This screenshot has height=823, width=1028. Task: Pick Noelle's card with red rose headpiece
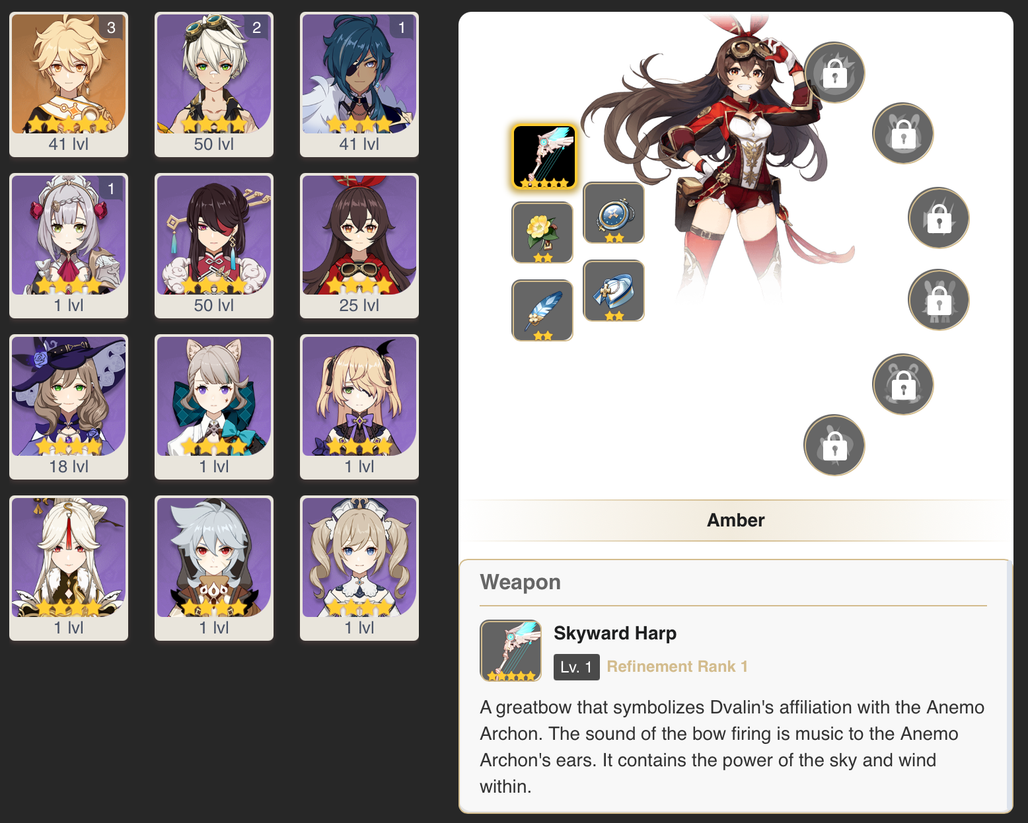coord(69,246)
